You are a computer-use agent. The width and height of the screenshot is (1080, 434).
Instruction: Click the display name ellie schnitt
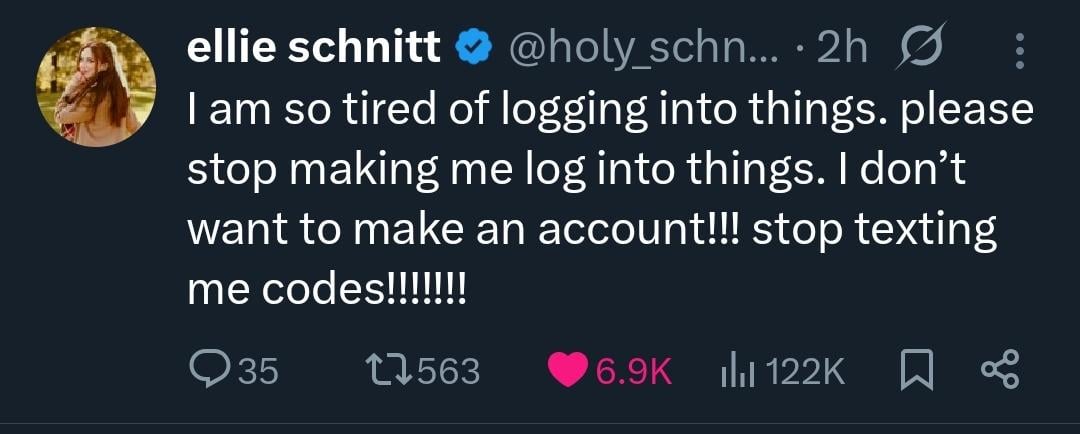314,48
